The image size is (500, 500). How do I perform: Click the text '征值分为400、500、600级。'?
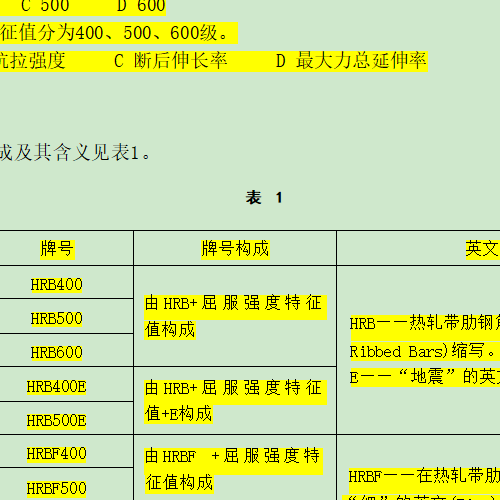[x=115, y=33]
